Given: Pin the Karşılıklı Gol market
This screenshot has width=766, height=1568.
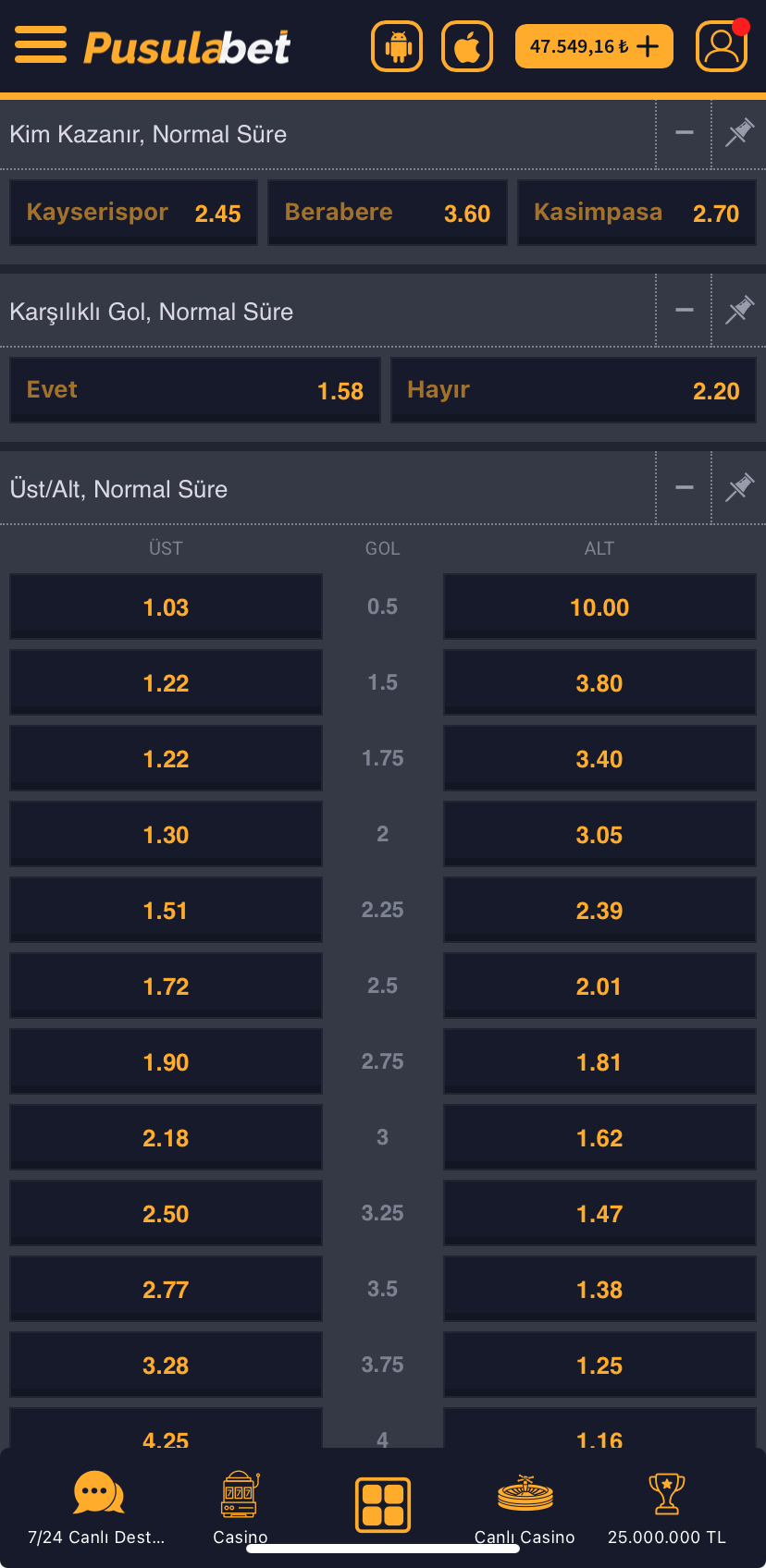Looking at the screenshot, I should pos(739,311).
